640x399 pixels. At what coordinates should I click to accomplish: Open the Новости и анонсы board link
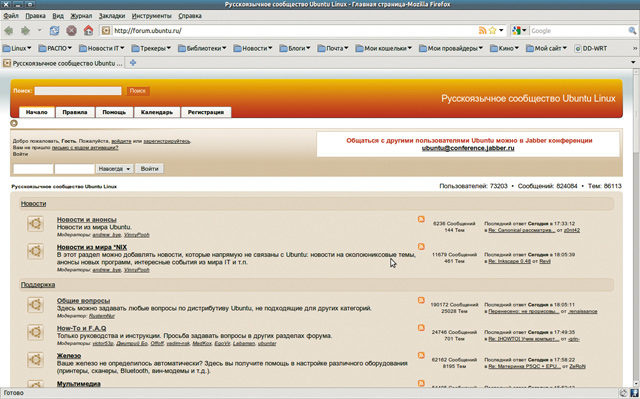tap(87, 219)
